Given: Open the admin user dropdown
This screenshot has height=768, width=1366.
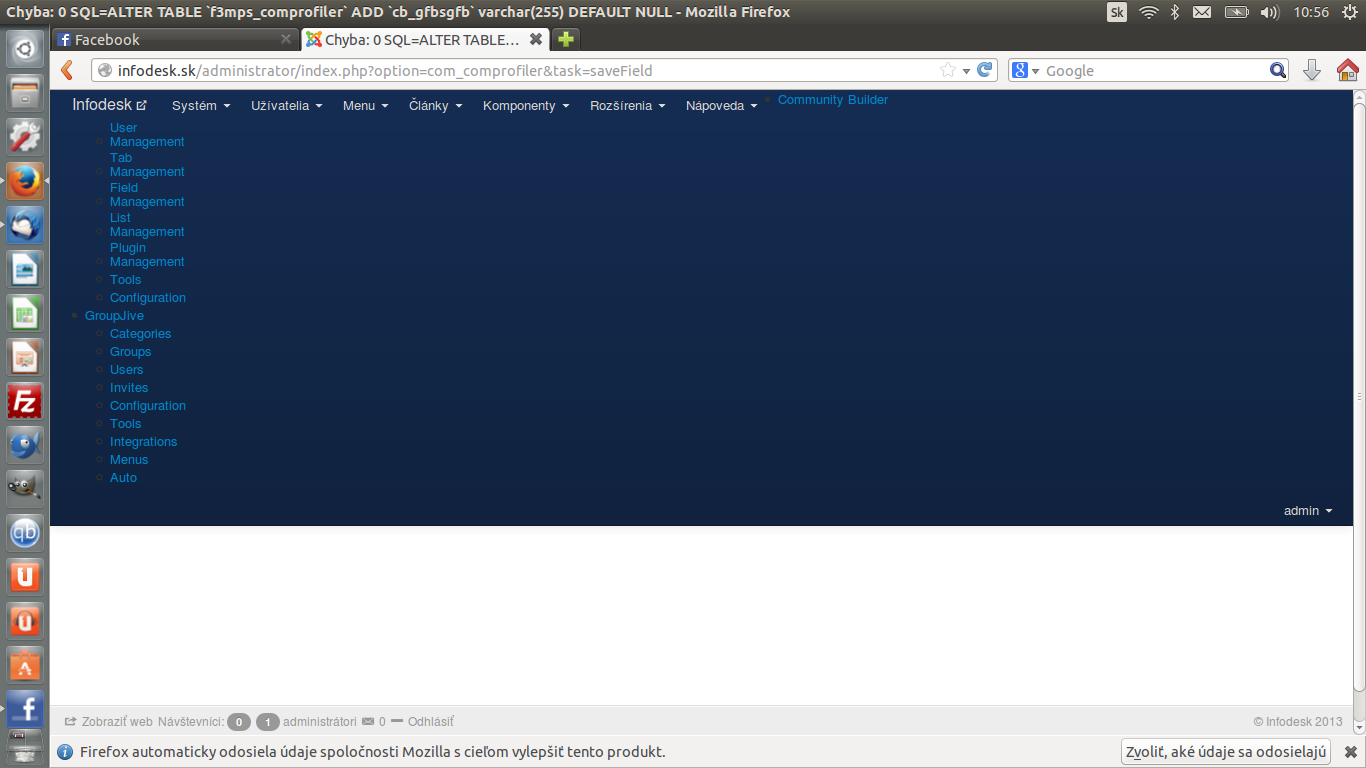Looking at the screenshot, I should 1308,511.
